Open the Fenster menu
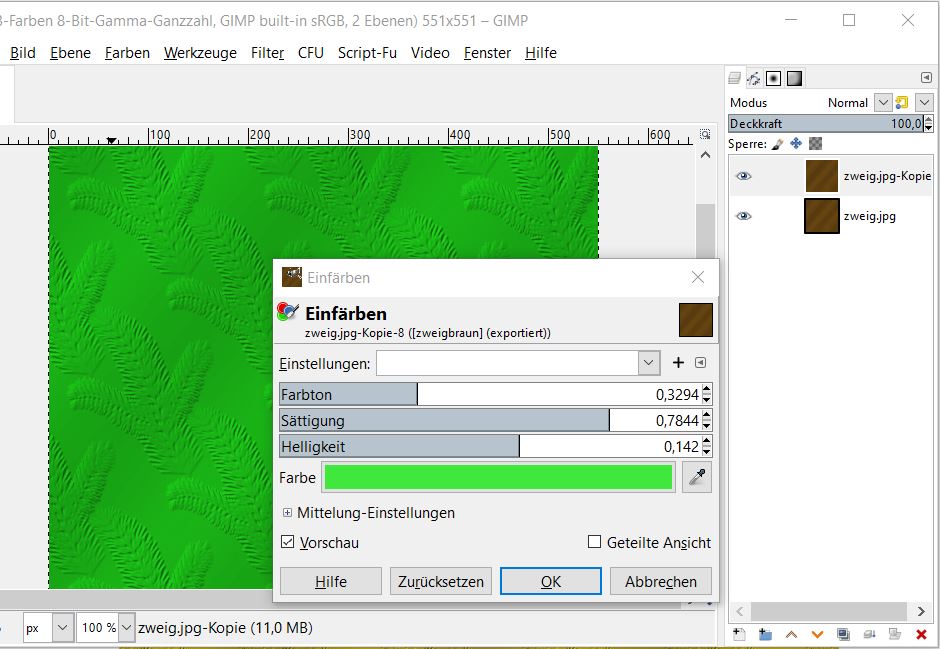 point(487,53)
